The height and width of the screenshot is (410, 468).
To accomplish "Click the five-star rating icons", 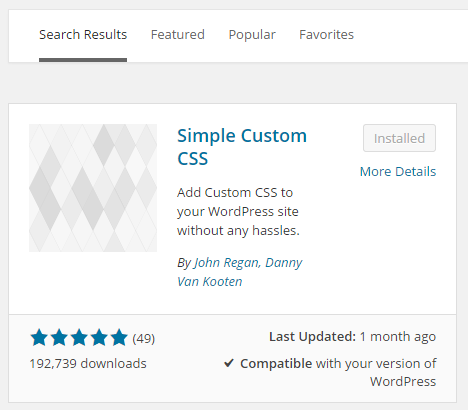I will pyautogui.click(x=79, y=337).
